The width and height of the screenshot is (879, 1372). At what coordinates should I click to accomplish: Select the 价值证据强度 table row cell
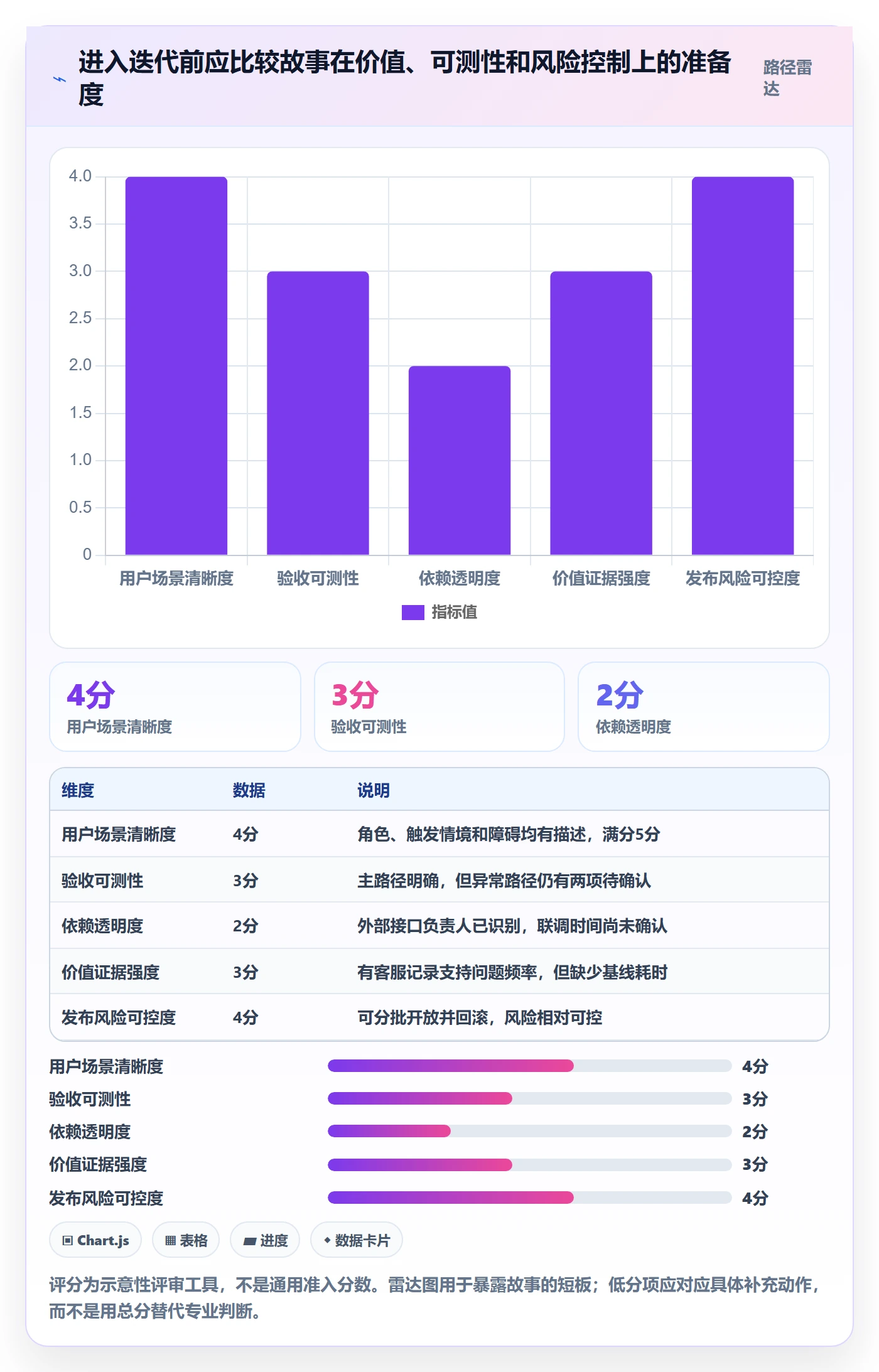click(x=111, y=972)
